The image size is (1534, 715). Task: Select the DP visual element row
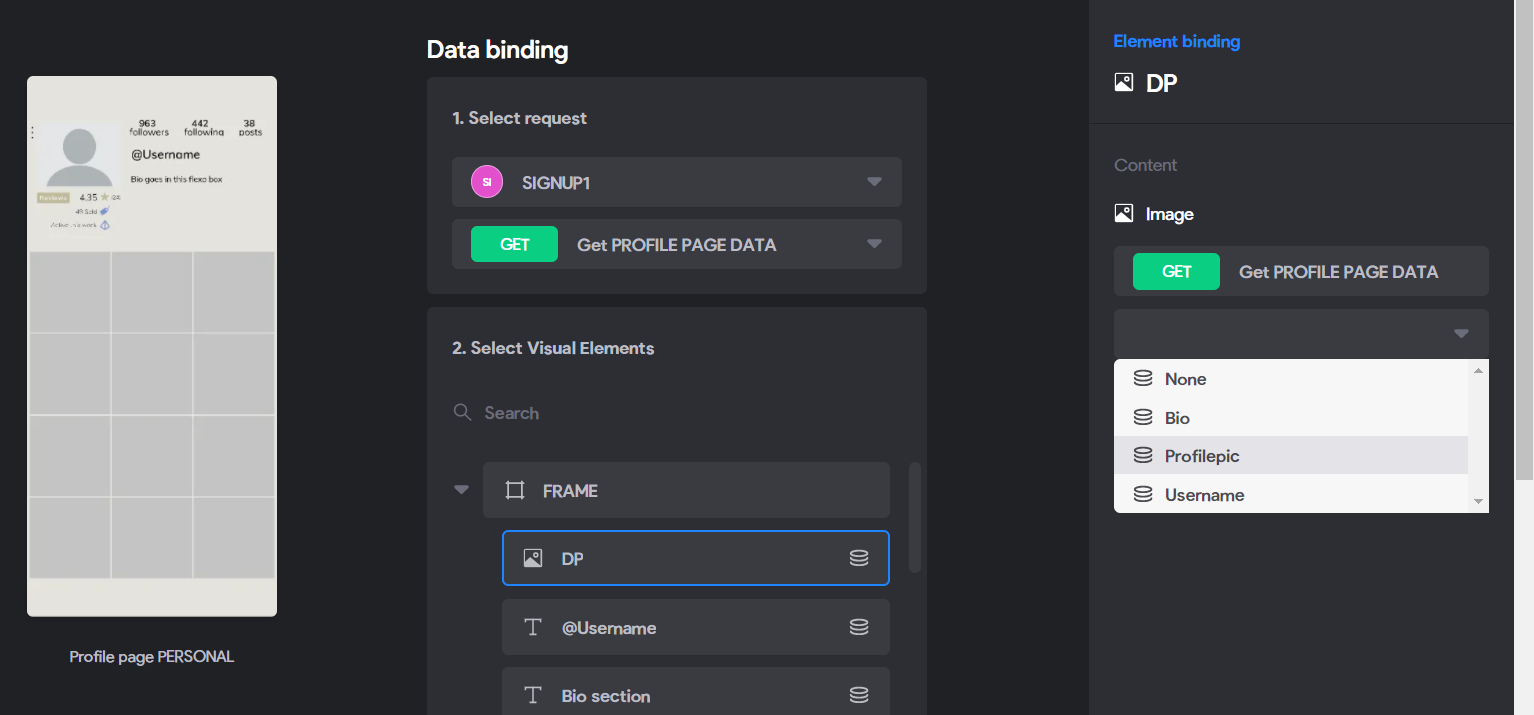click(x=695, y=558)
